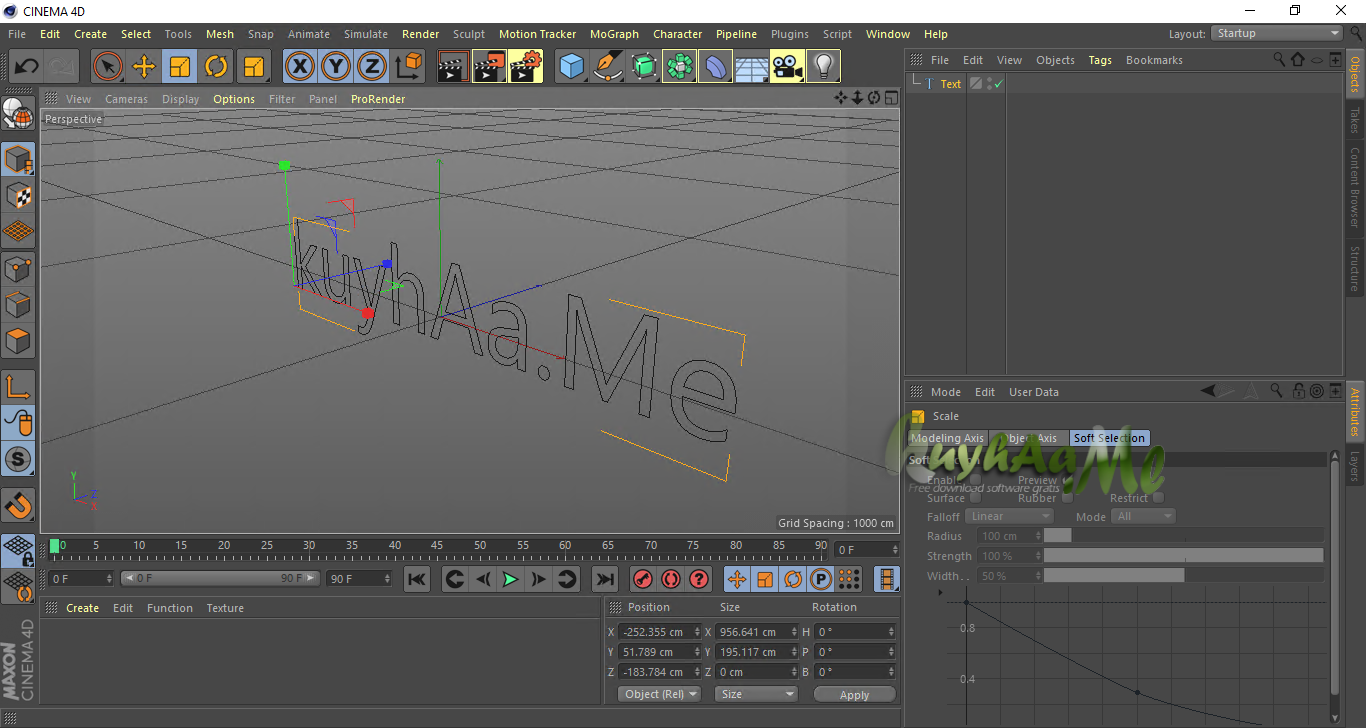Viewport: 1366px width, 728px height.
Task: Go to start of animation
Action: click(417, 579)
